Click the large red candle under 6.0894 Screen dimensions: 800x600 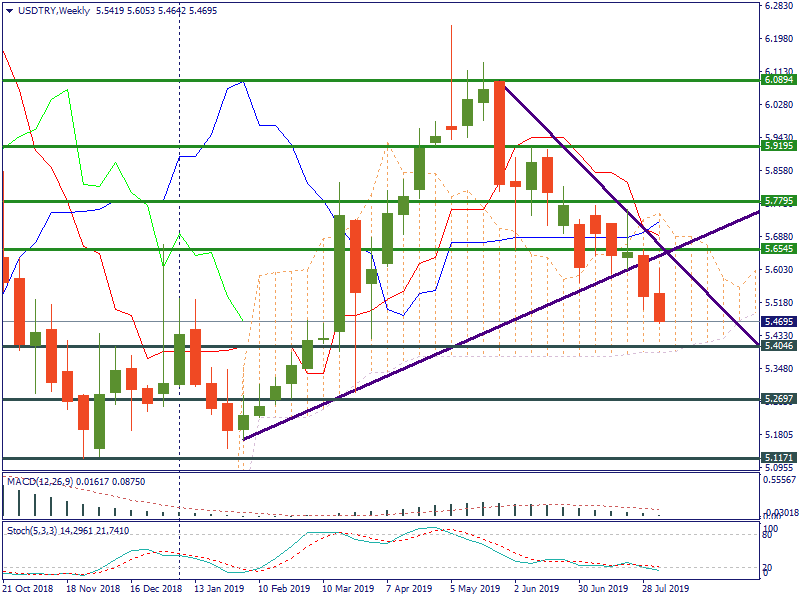pyautogui.click(x=498, y=132)
